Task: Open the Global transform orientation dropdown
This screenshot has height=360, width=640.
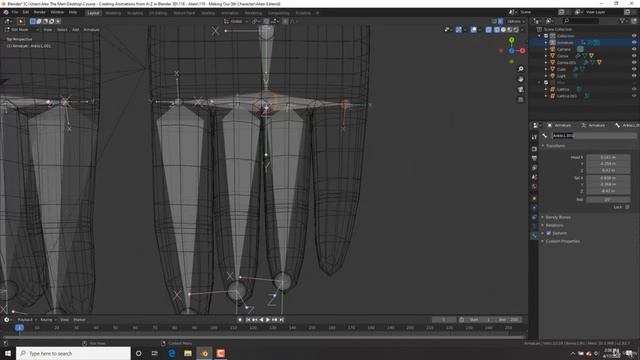Action: [236, 21]
